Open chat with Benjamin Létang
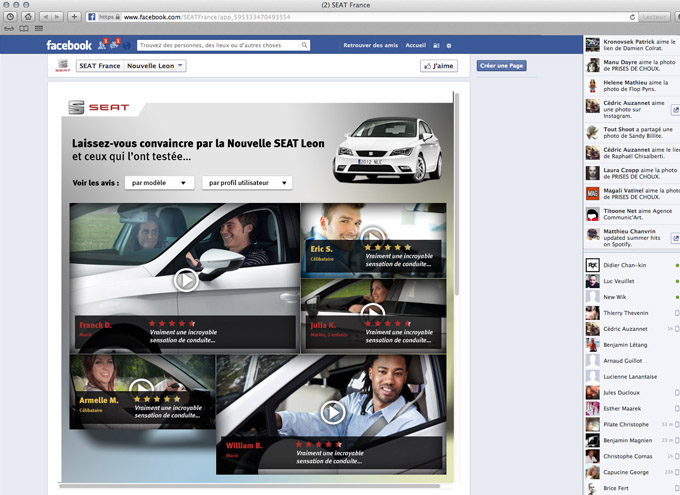Screen dimensions: 680x495 click(632, 345)
